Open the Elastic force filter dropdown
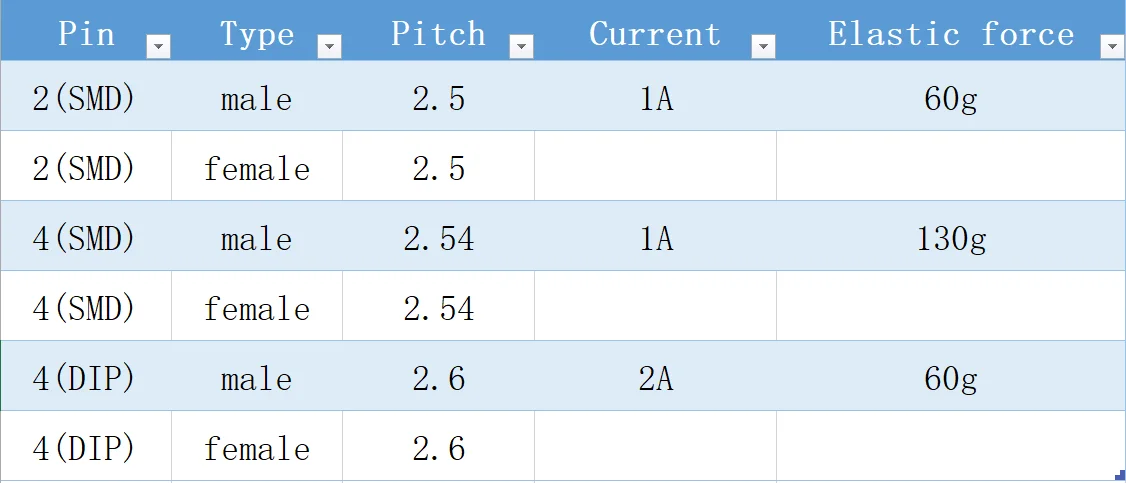 (x=1112, y=46)
